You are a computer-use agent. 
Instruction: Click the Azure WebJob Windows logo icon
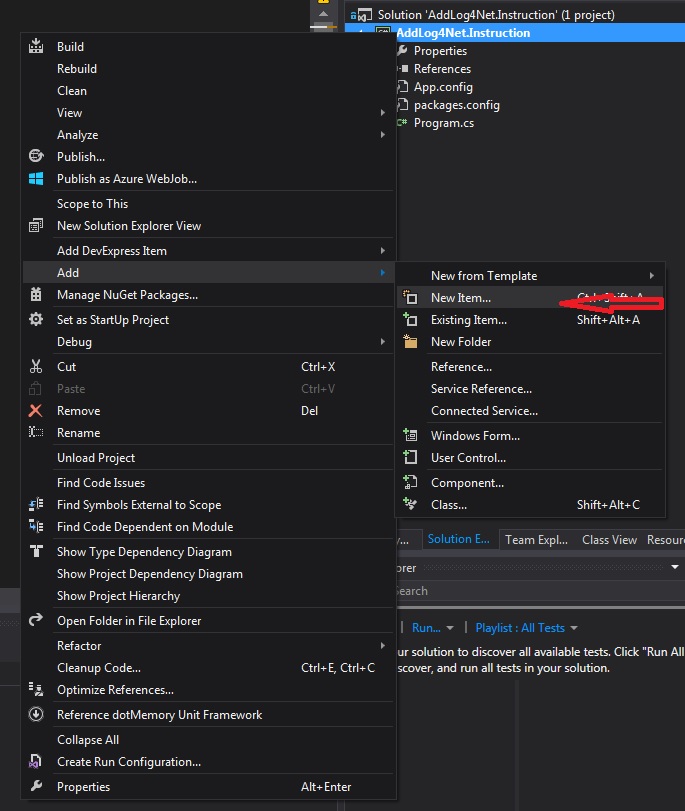click(x=37, y=179)
